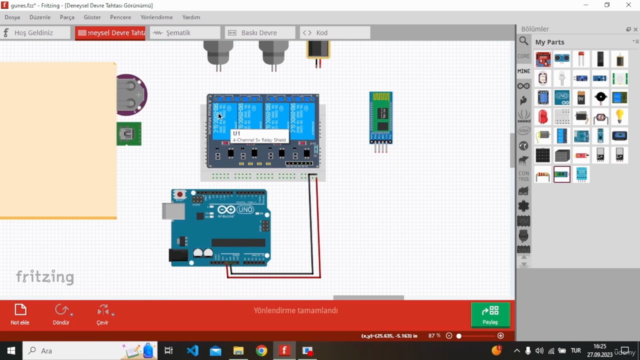Pick the highlighted Bluetooth module part

click(562, 175)
